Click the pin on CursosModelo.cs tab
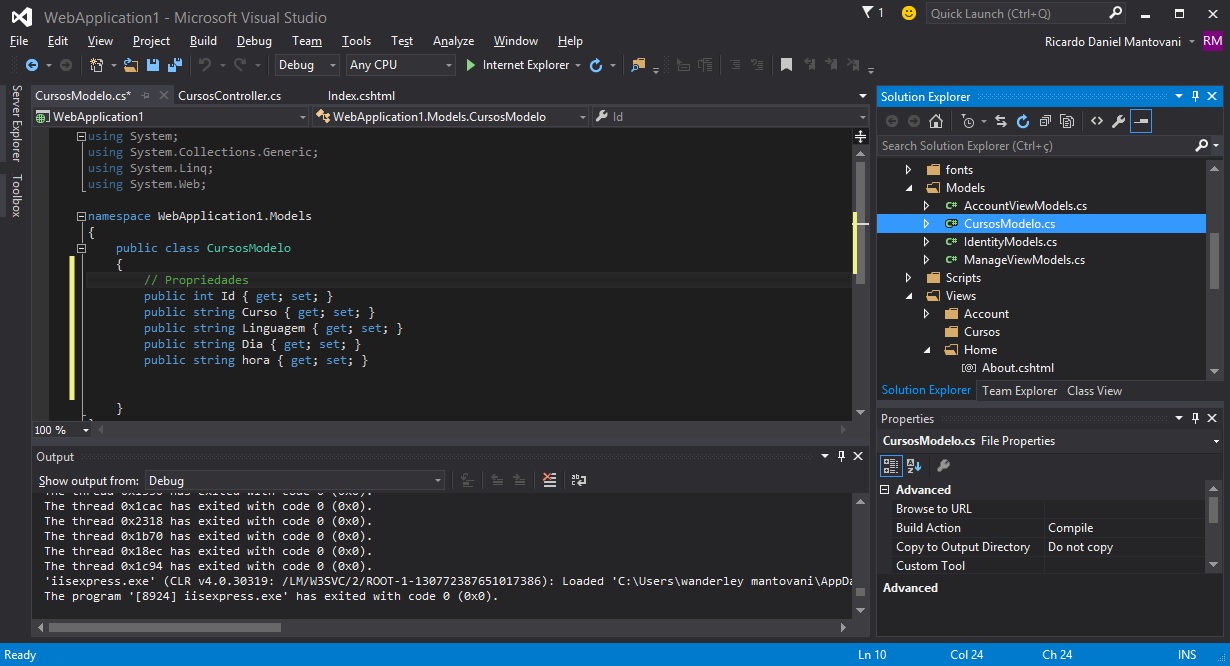This screenshot has height=666, width=1230. click(144, 96)
